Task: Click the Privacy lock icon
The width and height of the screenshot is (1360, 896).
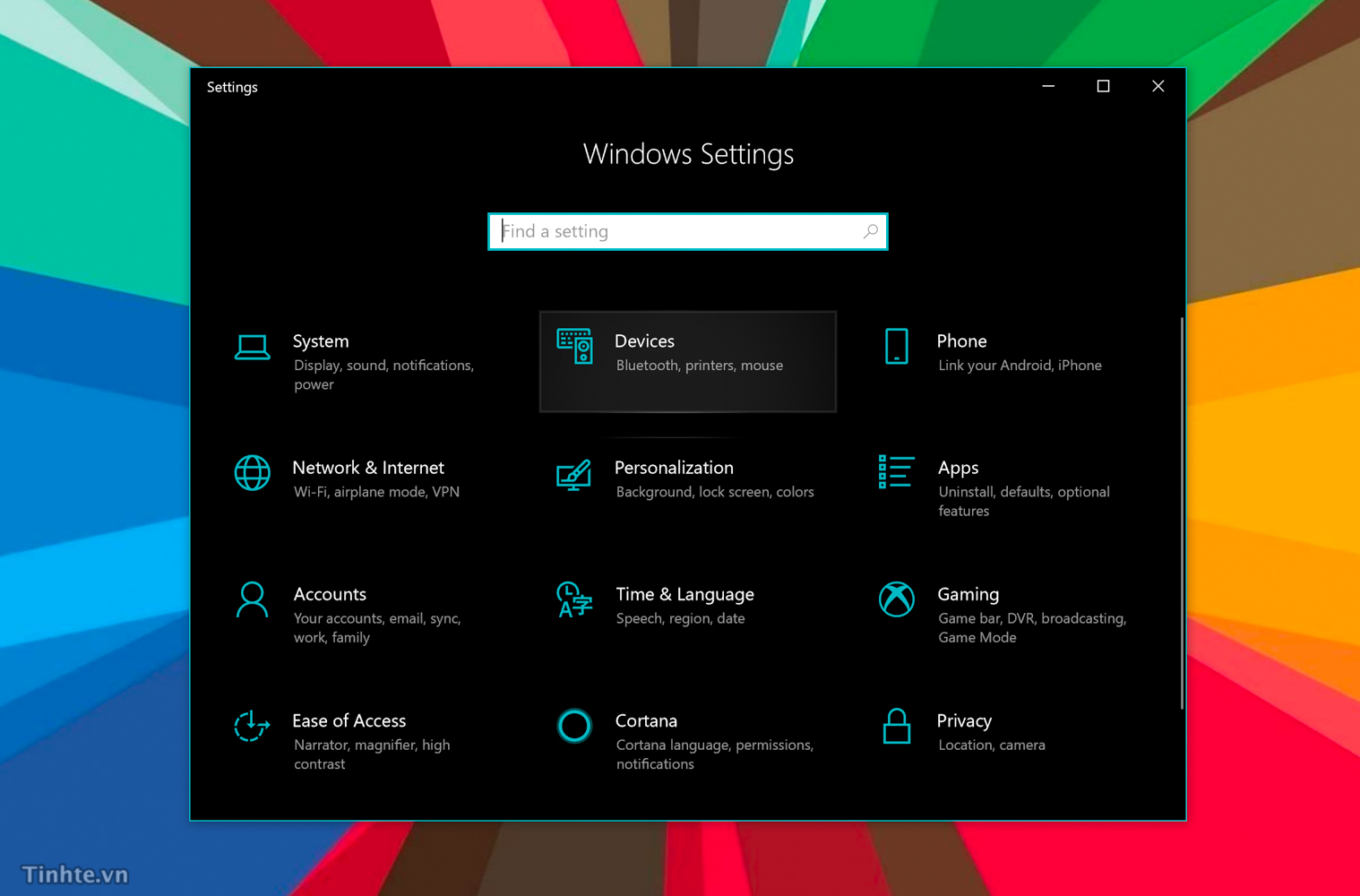Action: pyautogui.click(x=896, y=726)
